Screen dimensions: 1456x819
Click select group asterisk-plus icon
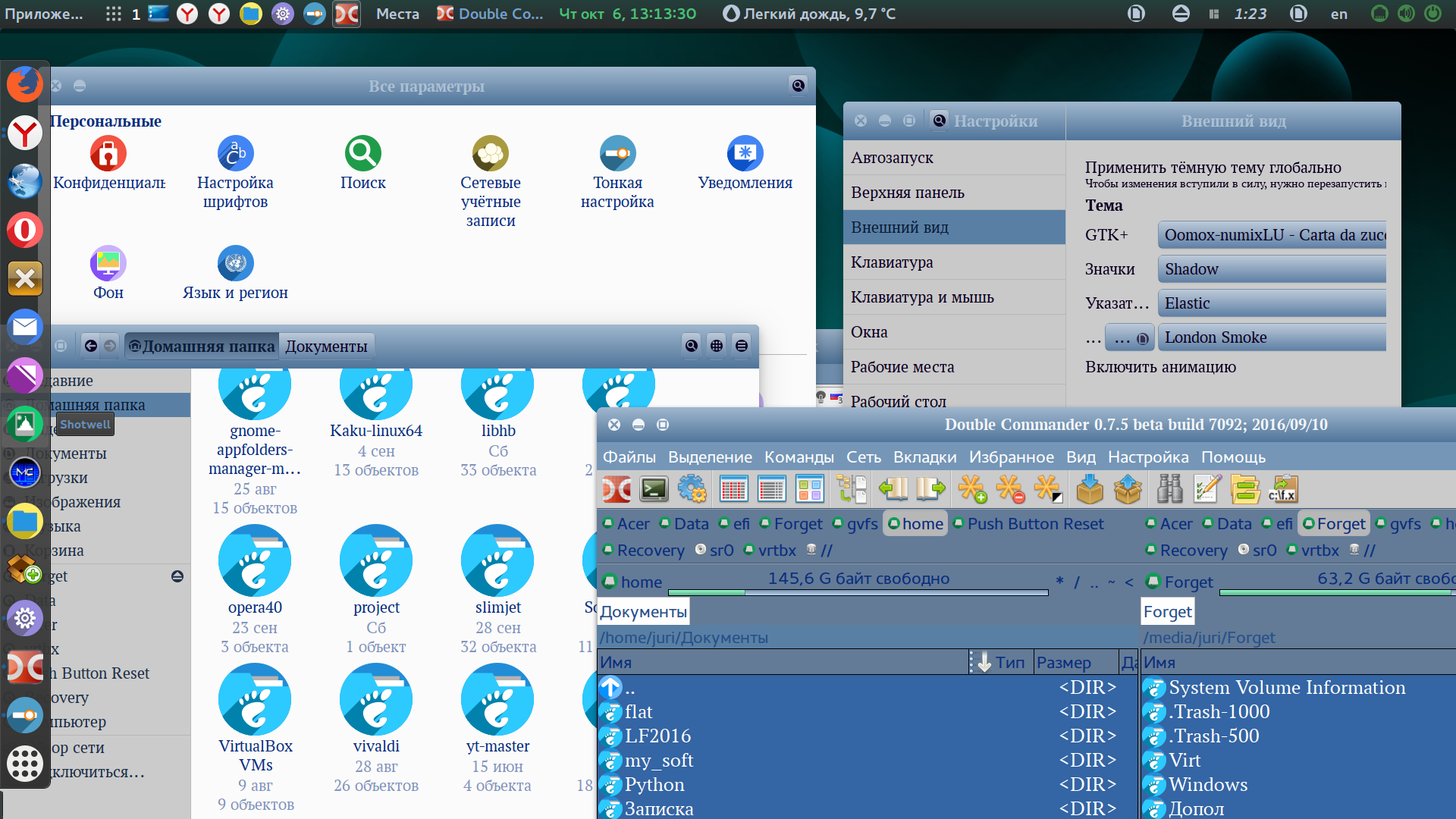tap(971, 489)
